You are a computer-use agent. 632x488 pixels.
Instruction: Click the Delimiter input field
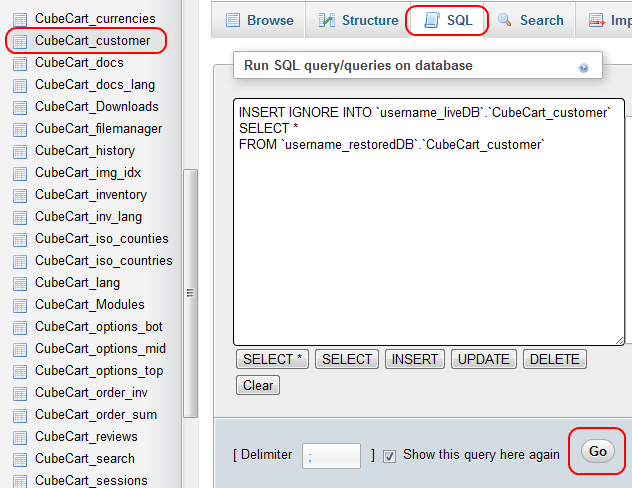[331, 456]
